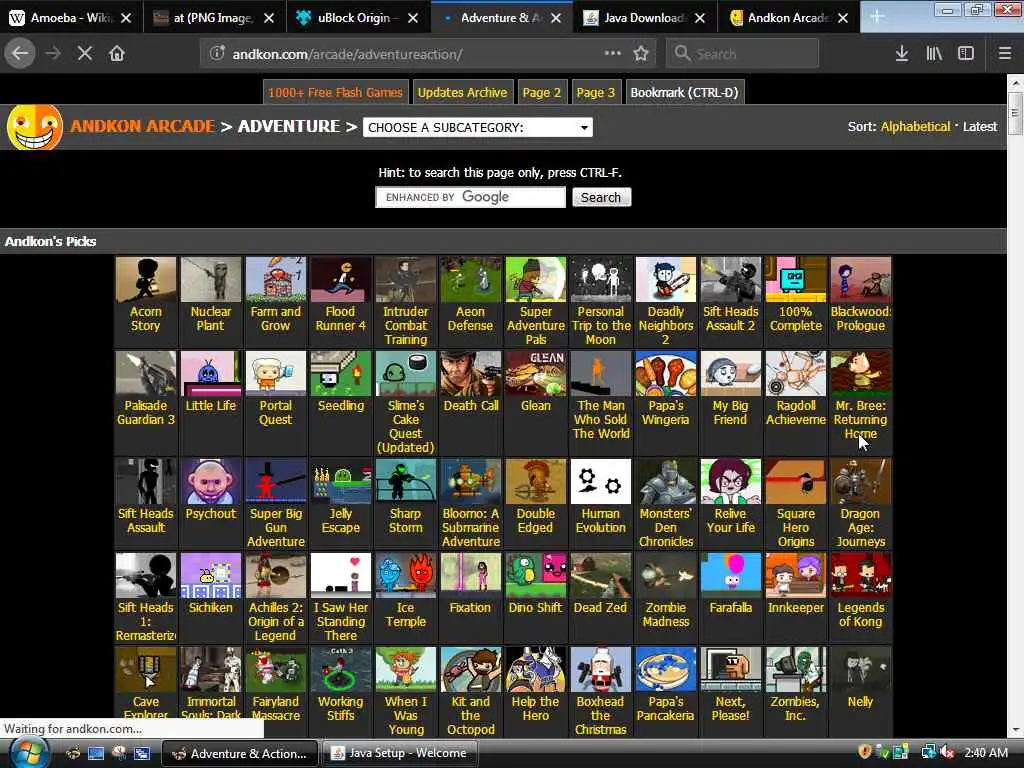
Task: Sort games by Latest
Action: point(980,127)
